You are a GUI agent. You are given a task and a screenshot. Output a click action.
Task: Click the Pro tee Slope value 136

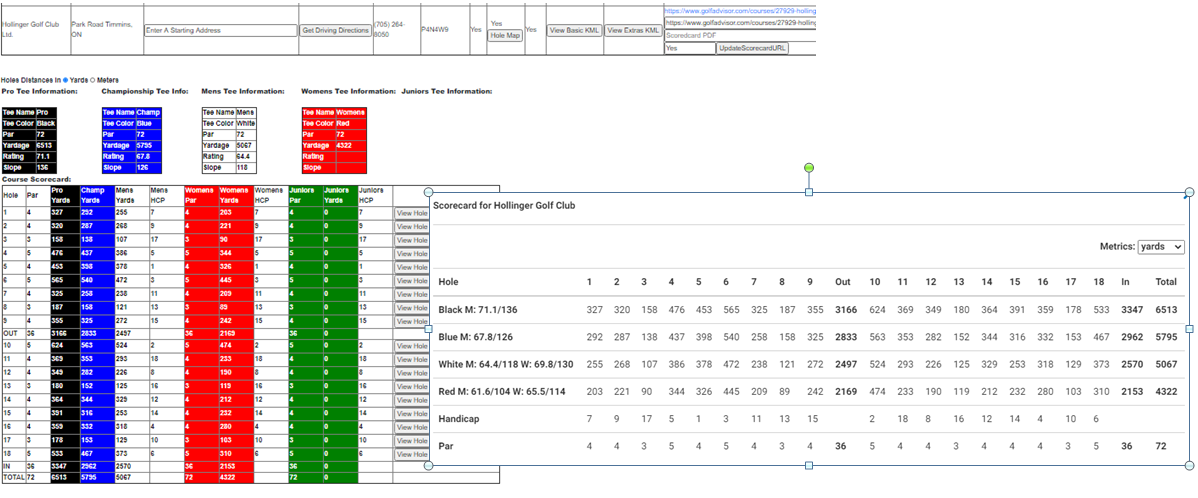pos(46,167)
